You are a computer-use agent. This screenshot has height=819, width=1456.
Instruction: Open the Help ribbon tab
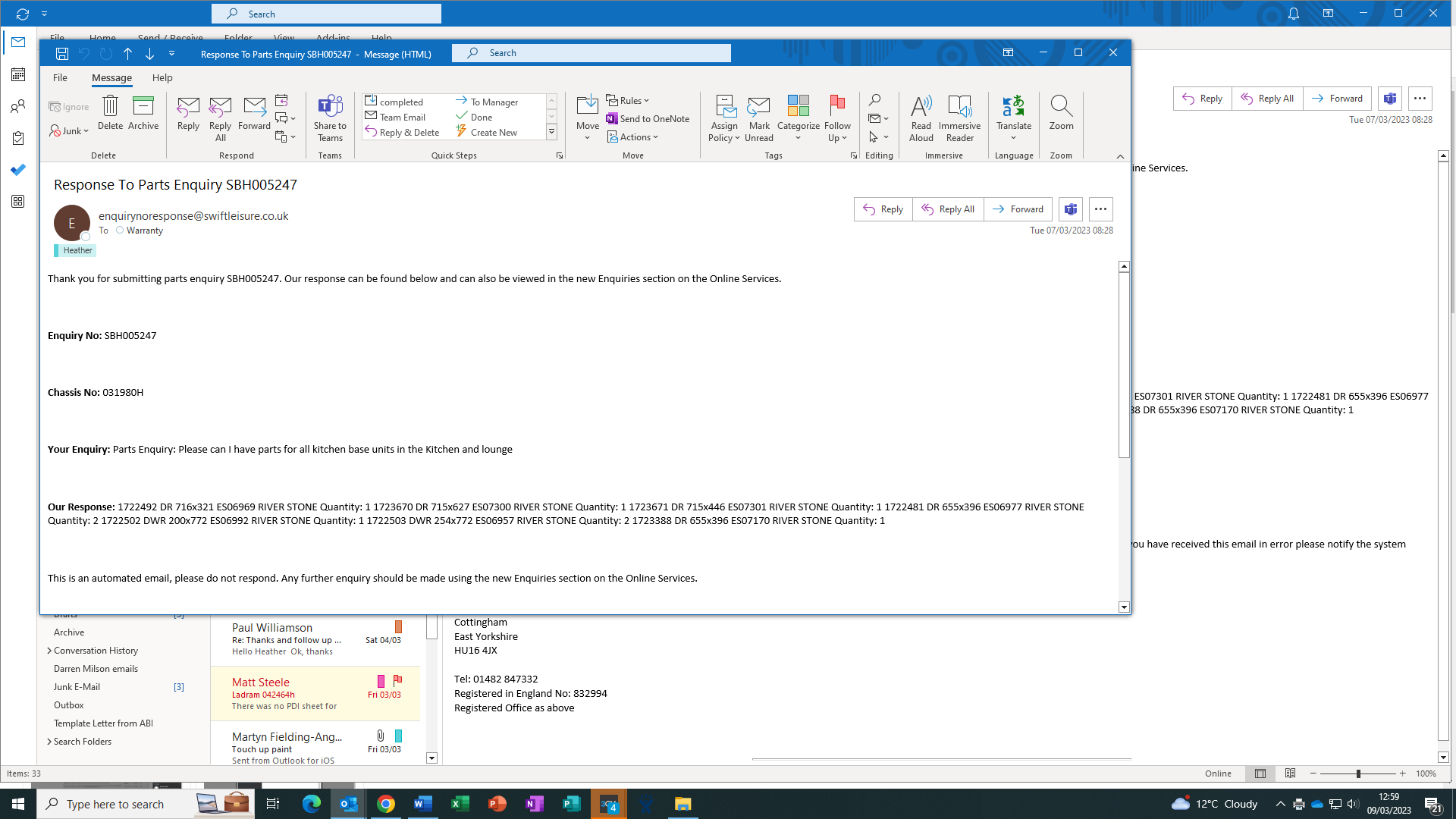tap(162, 77)
